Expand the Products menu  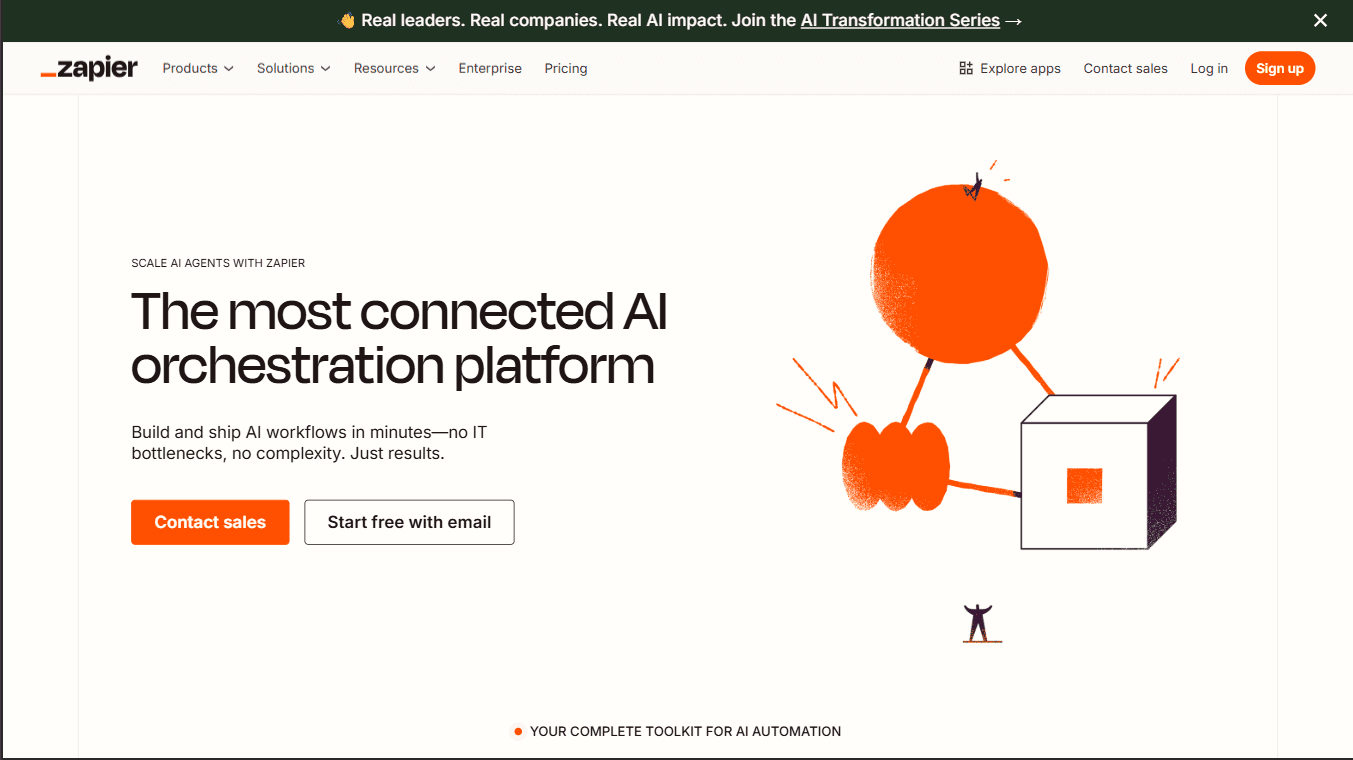[198, 68]
